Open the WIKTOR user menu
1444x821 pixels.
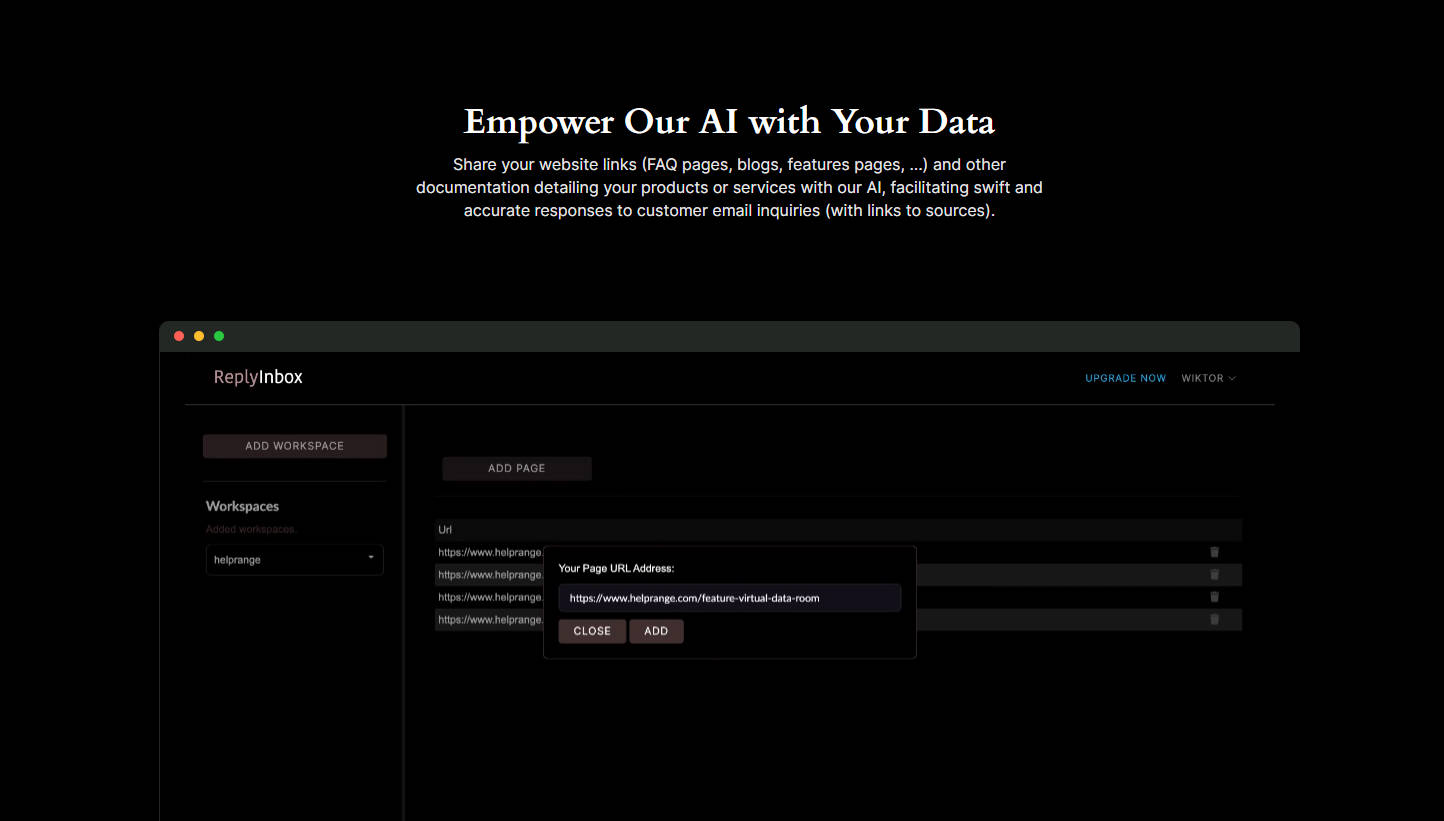pyautogui.click(x=1208, y=378)
